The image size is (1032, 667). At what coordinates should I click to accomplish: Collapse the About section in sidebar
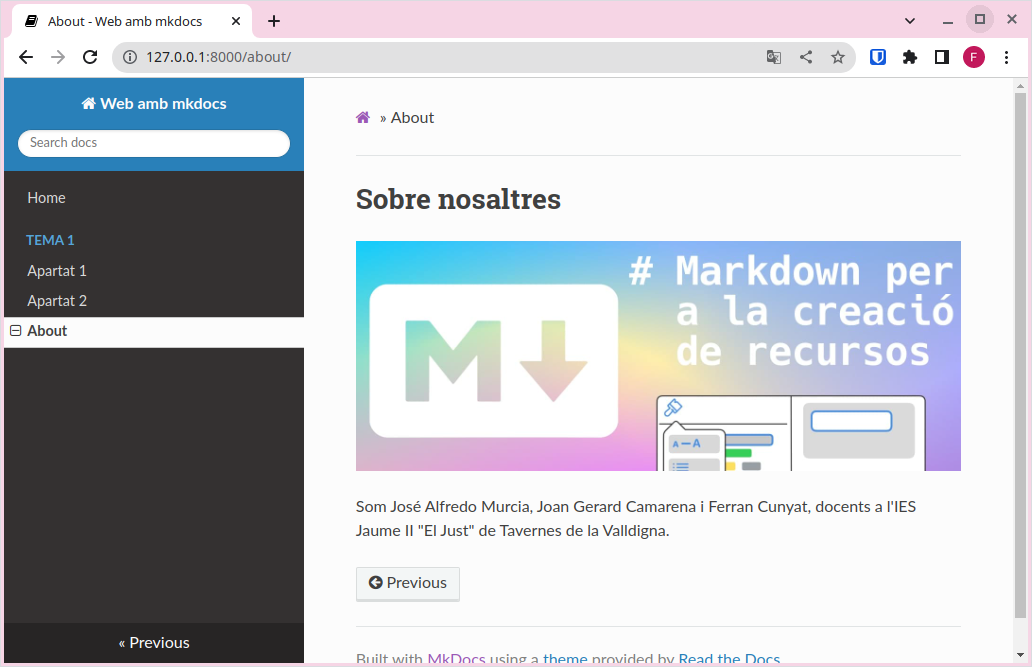[x=16, y=331]
